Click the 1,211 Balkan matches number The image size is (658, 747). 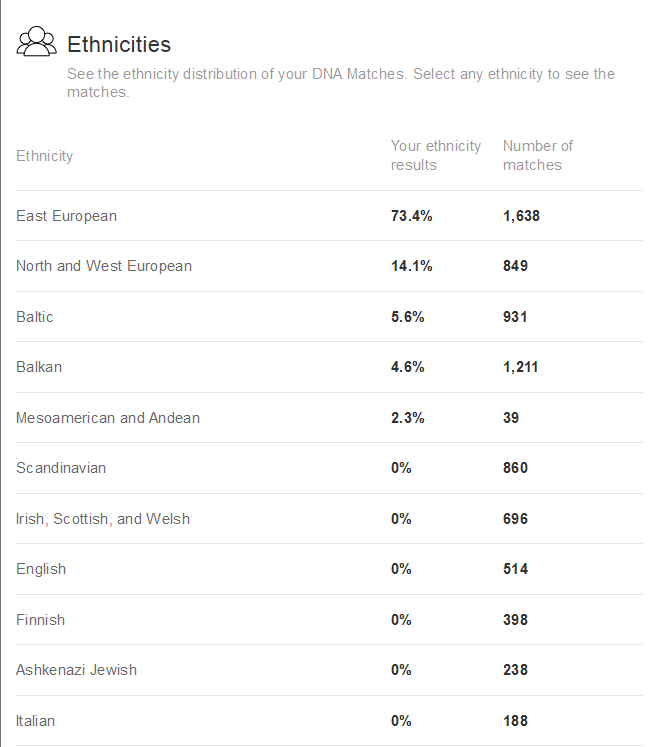point(520,367)
